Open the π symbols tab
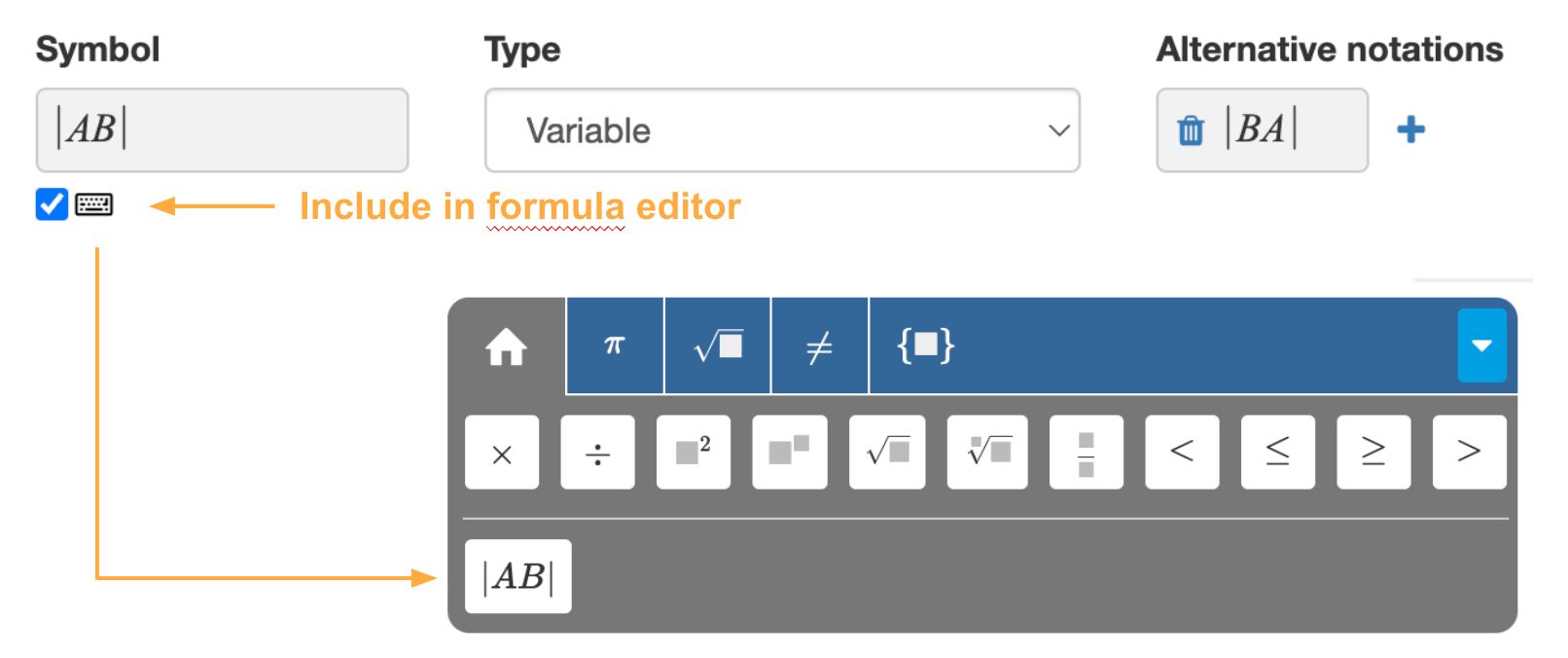The height and width of the screenshot is (658, 1568). point(613,345)
